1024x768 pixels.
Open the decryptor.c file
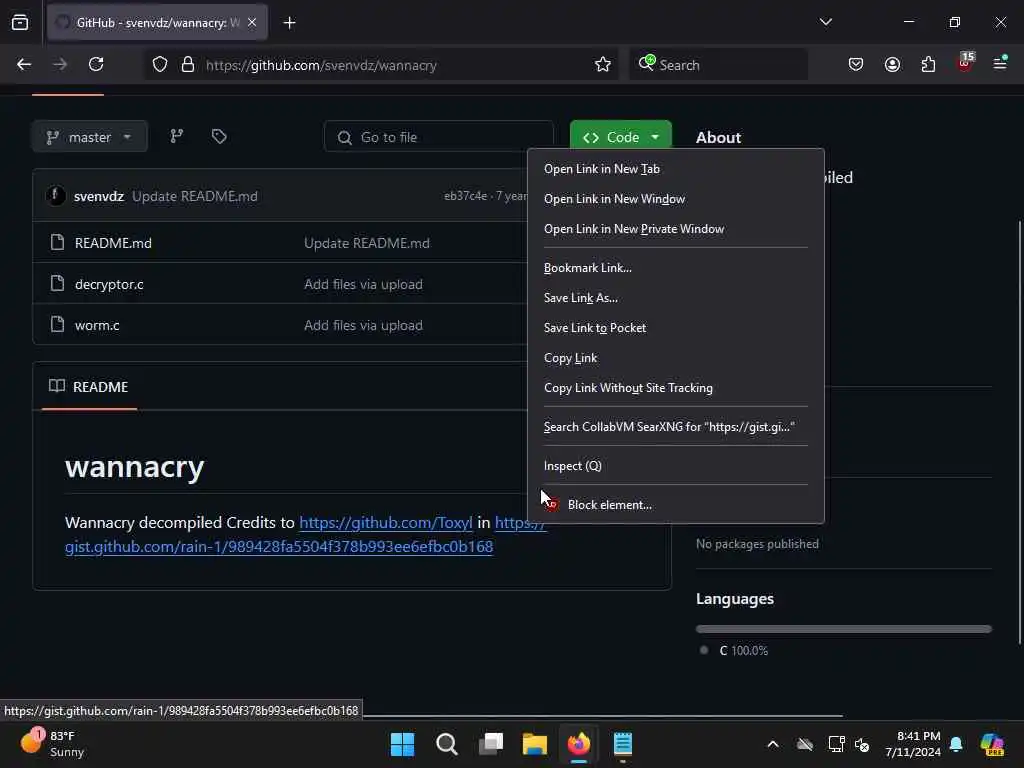[x=109, y=284]
